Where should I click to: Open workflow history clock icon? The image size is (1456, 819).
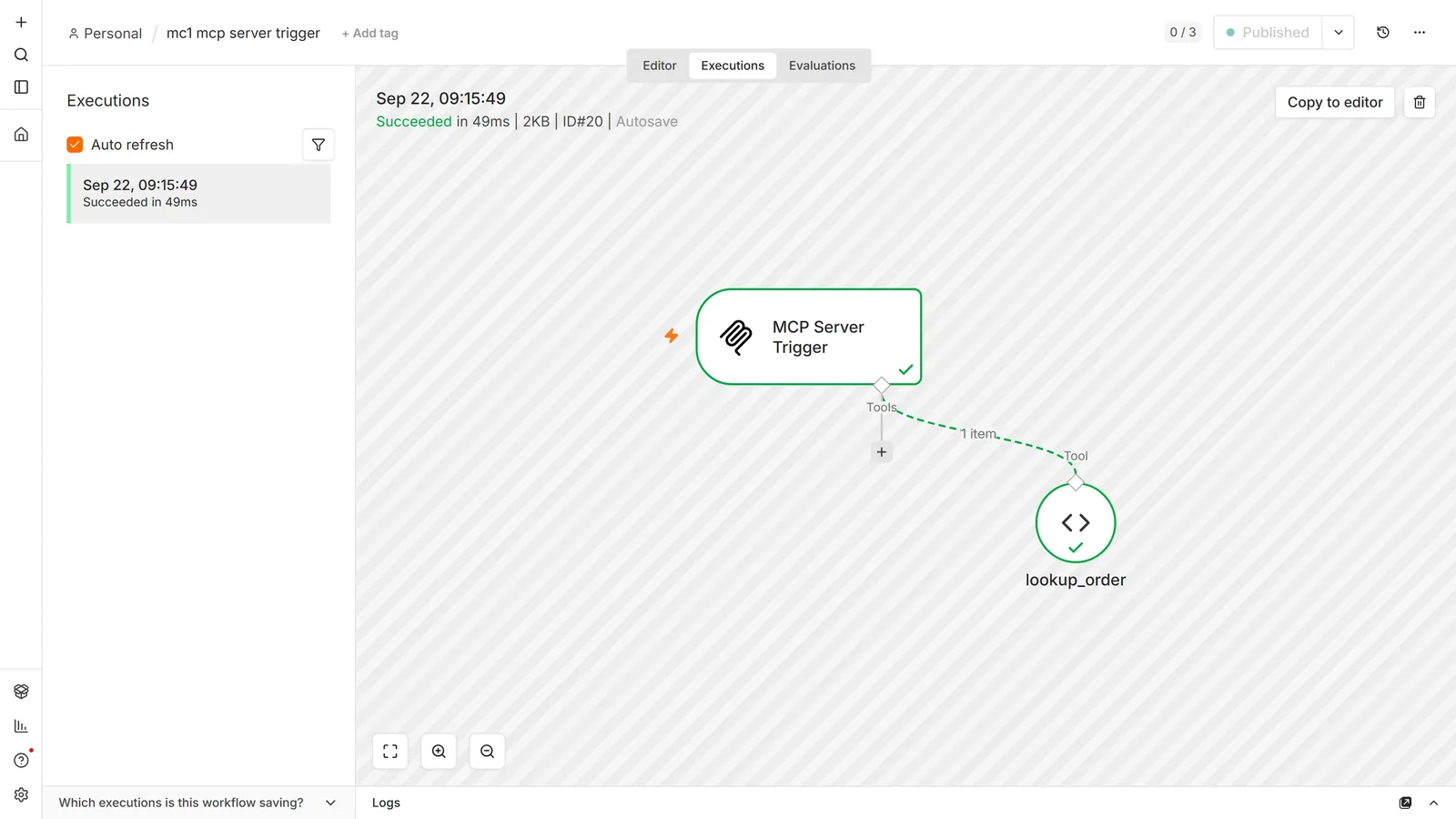pyautogui.click(x=1383, y=33)
